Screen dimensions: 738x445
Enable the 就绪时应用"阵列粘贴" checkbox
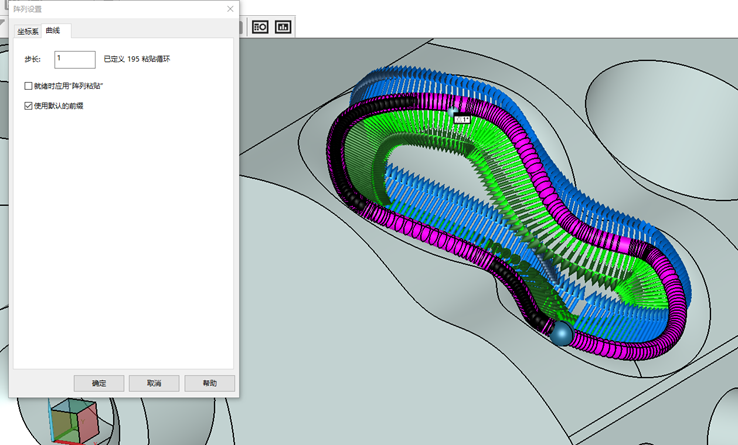29,87
